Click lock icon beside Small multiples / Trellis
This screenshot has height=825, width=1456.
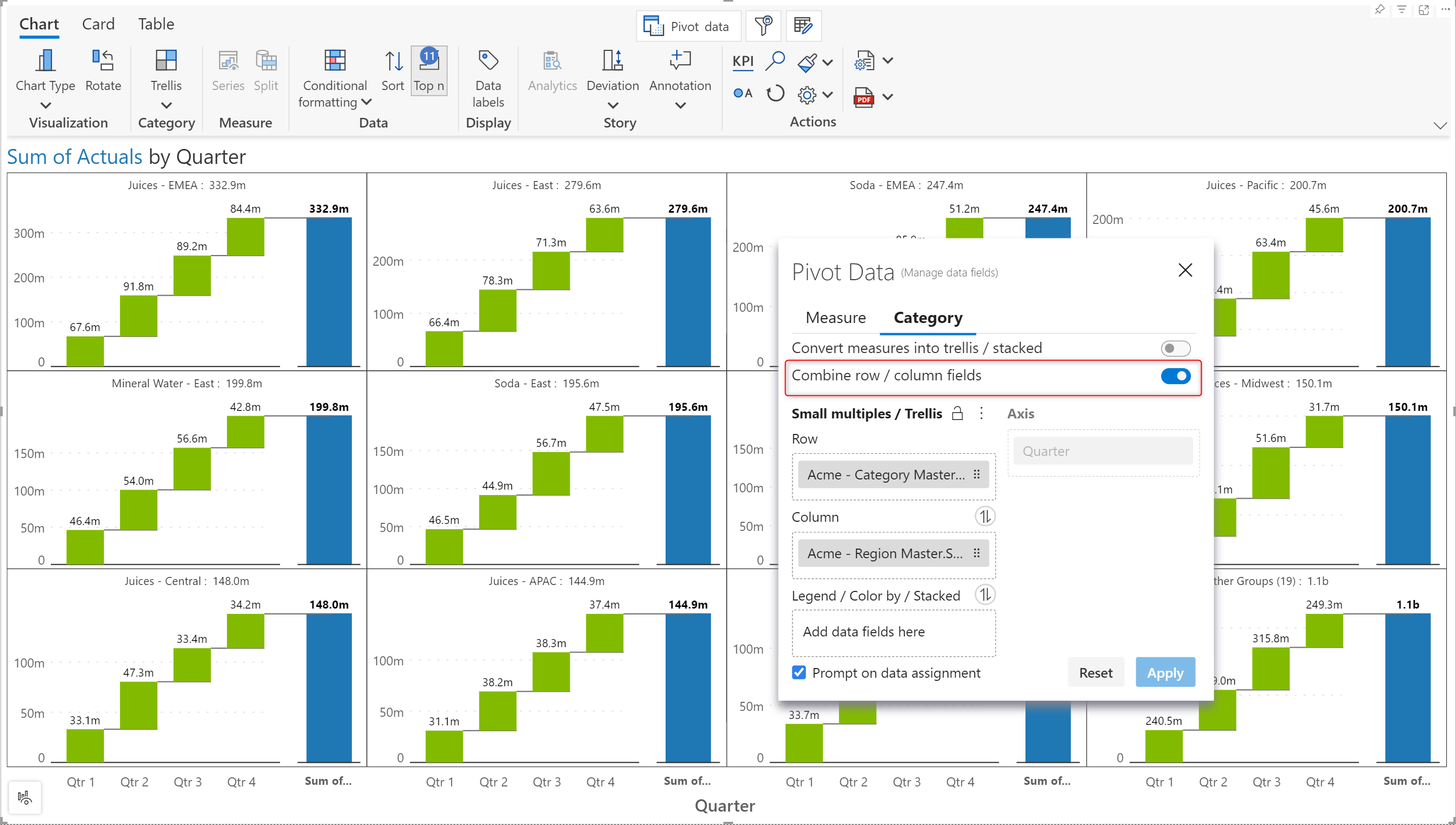[x=957, y=414]
